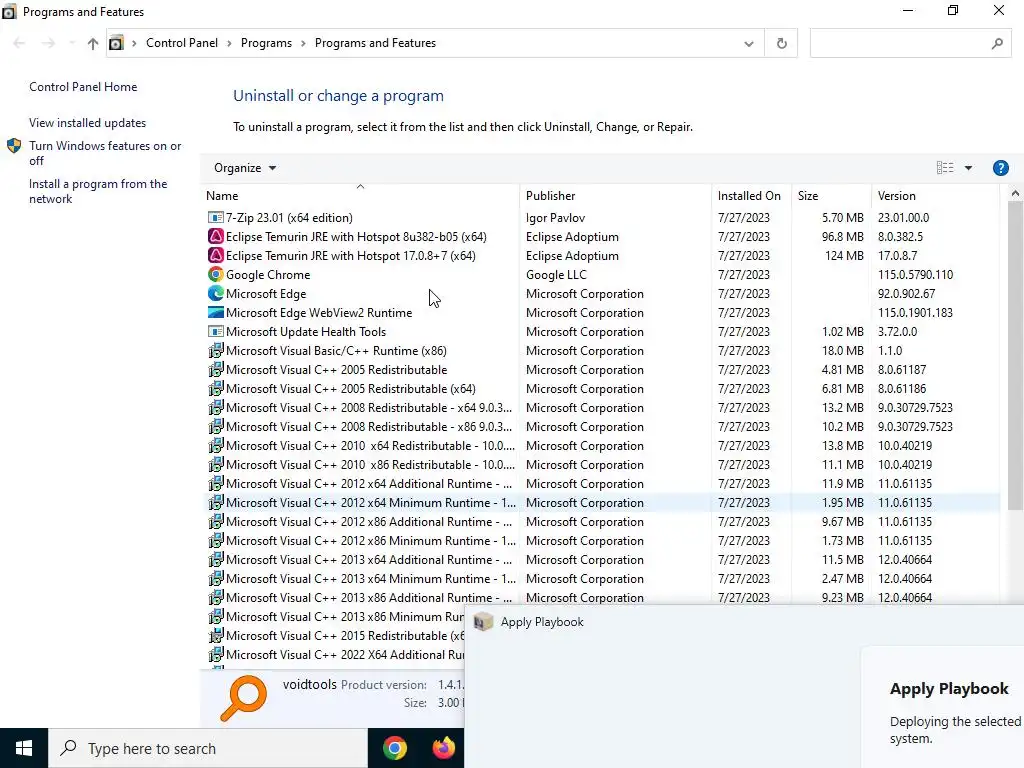1024x768 pixels.
Task: Select Visual C++ 2013 x64 Additional Runtime row
Action: [603, 559]
